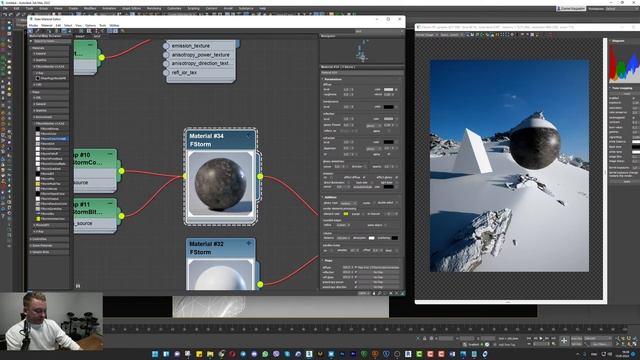Collapse the Maps rollout in parameter editor

tap(361, 260)
